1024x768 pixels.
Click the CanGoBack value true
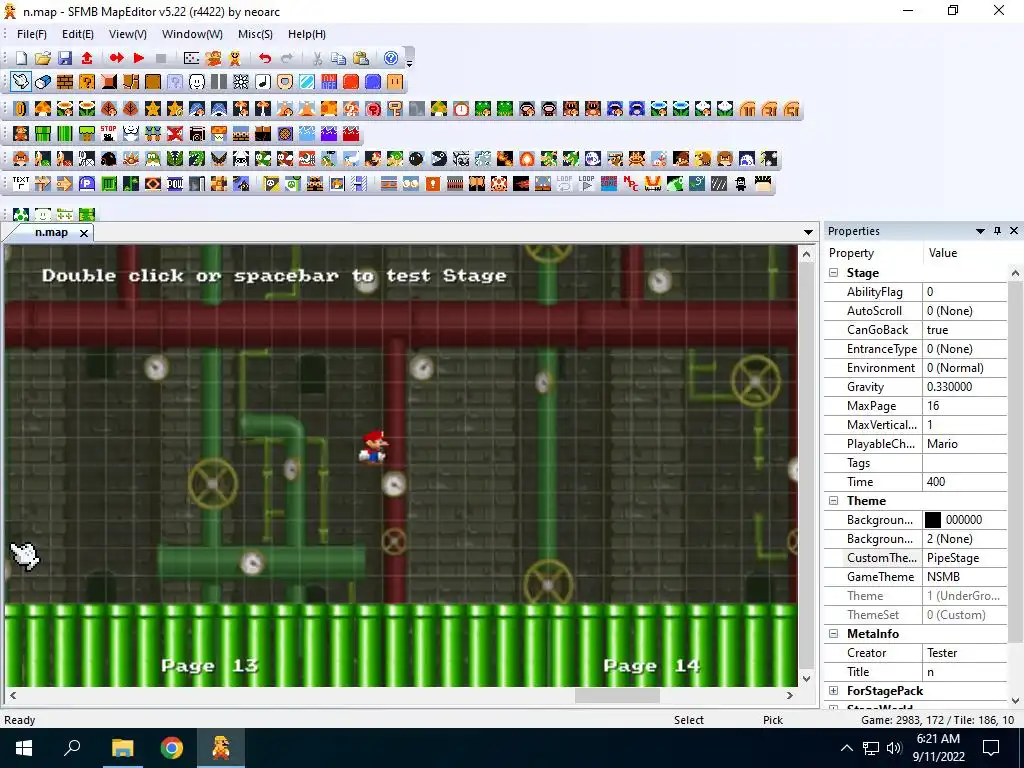click(965, 330)
